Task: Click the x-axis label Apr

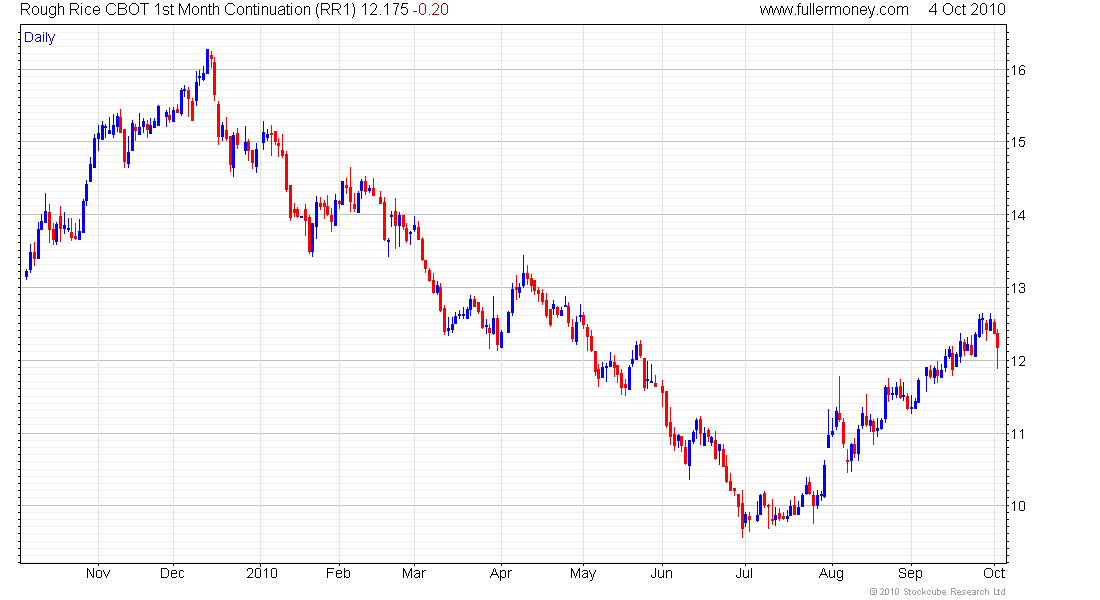Action: point(501,573)
